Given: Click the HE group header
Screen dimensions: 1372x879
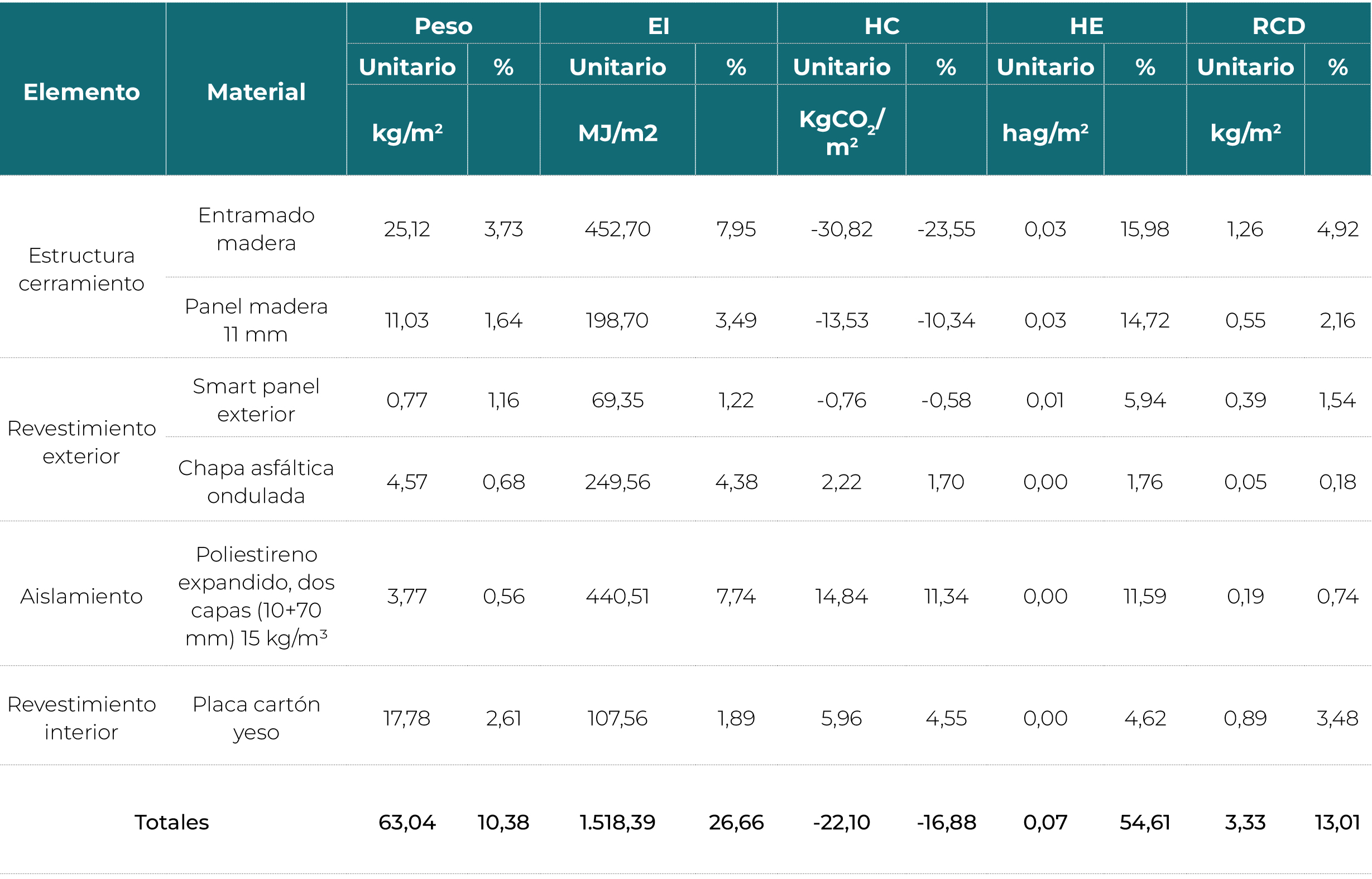Looking at the screenshot, I should point(1087,26).
